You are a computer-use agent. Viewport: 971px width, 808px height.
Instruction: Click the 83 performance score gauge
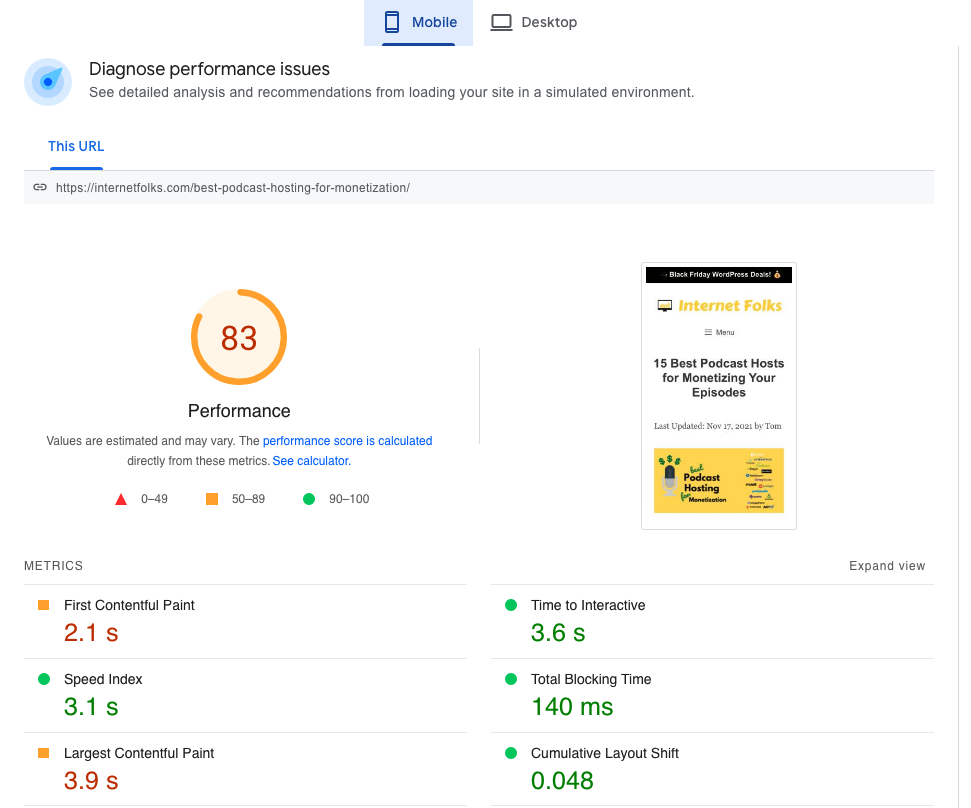point(239,337)
